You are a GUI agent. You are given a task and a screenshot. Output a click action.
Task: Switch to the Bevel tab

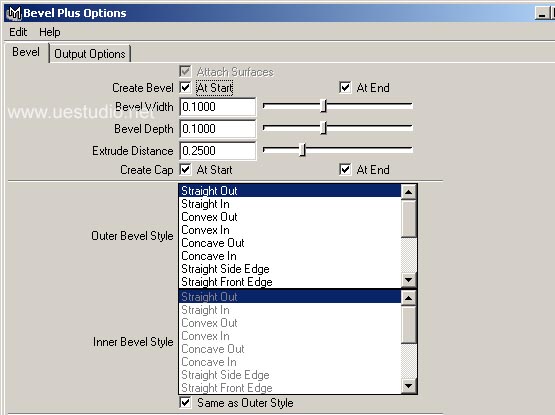point(26,52)
